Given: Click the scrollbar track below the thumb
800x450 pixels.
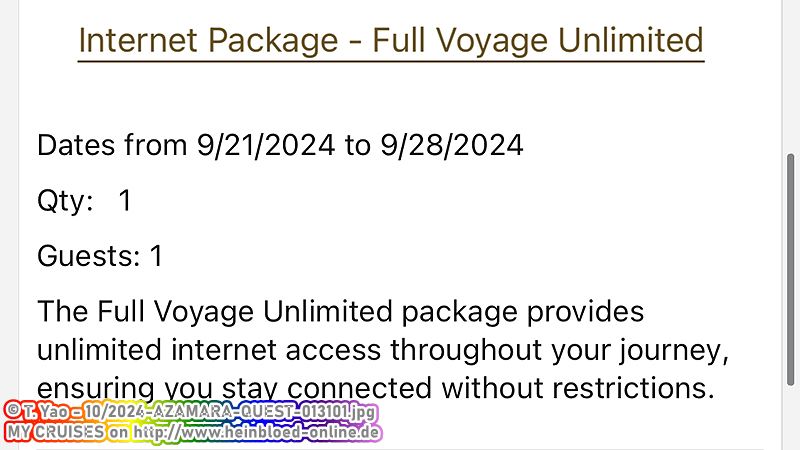Looking at the screenshot, I should coord(790,418).
